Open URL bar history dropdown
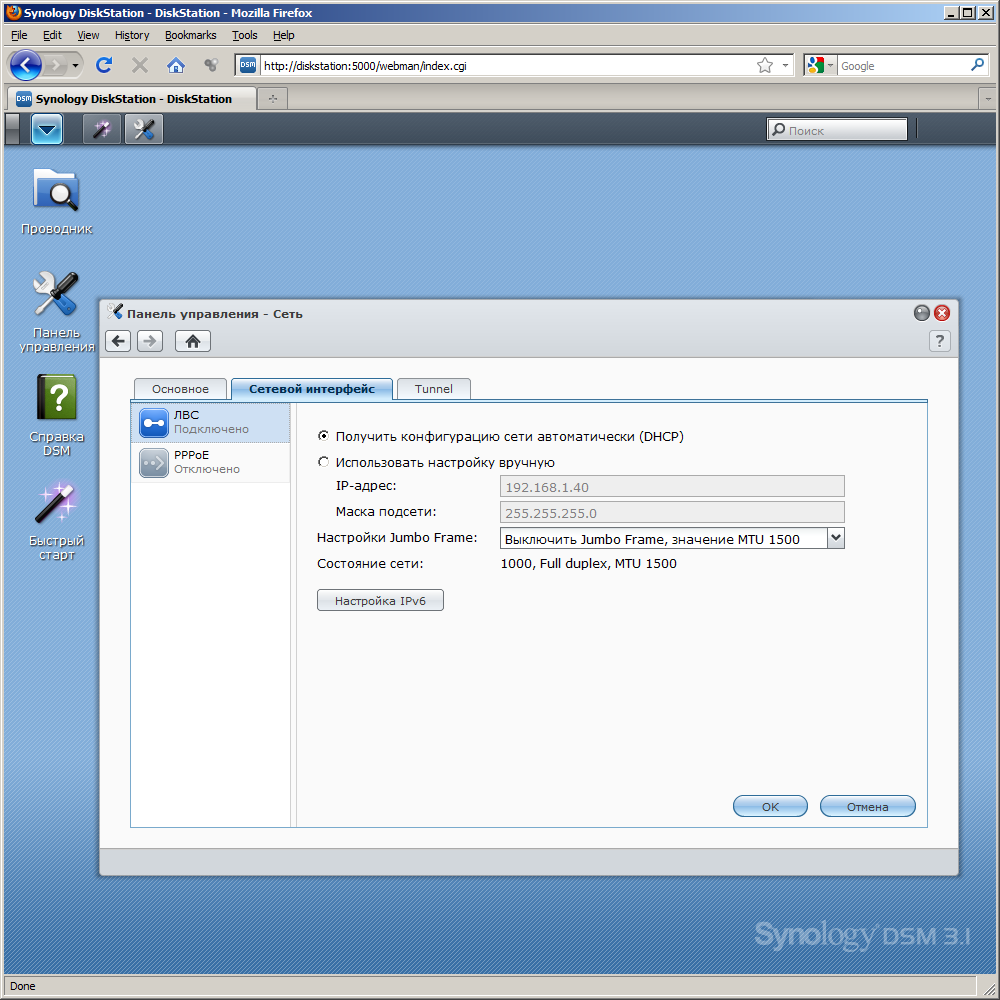This screenshot has height=1000, width=1000. [785, 65]
